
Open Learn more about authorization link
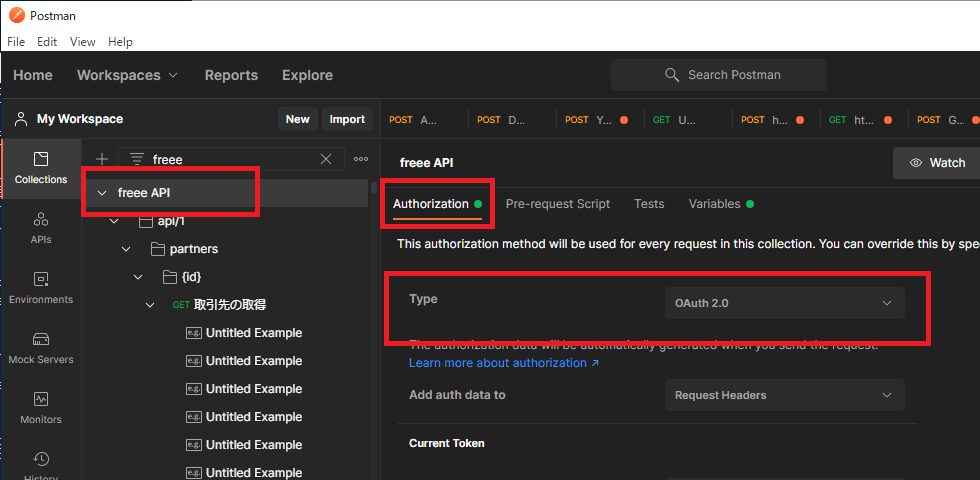click(x=504, y=362)
